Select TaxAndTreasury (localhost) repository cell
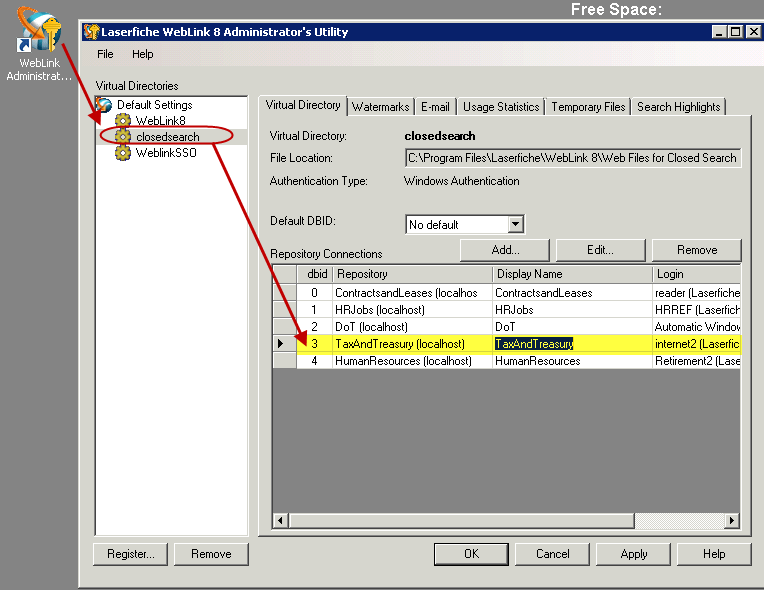 [x=413, y=344]
